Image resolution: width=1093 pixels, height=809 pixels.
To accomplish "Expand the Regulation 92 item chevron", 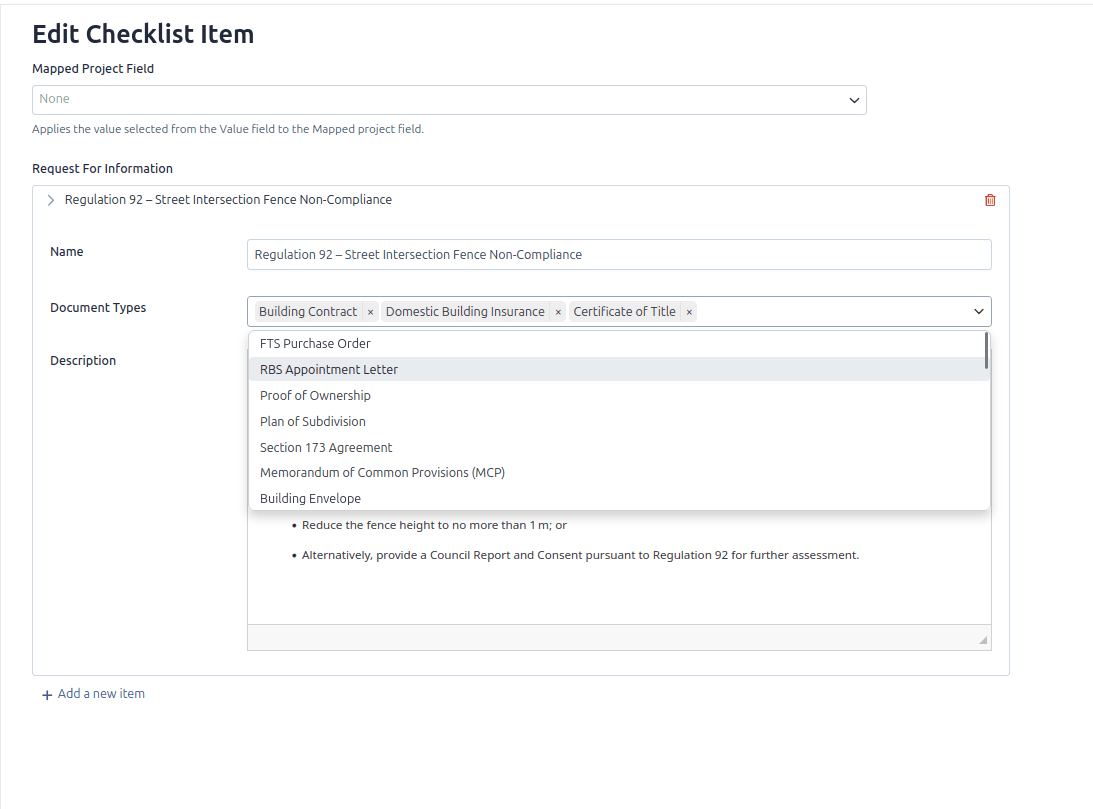I will point(51,200).
